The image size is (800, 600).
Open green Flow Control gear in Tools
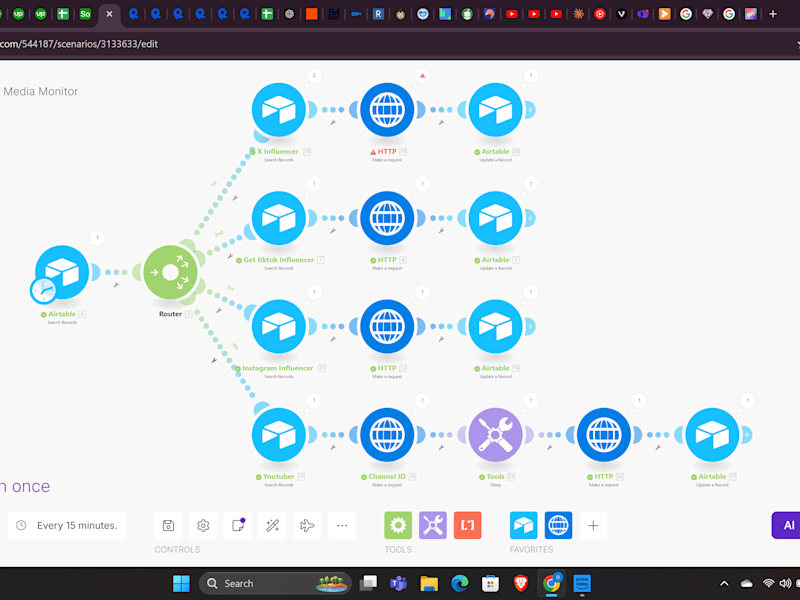click(x=398, y=526)
